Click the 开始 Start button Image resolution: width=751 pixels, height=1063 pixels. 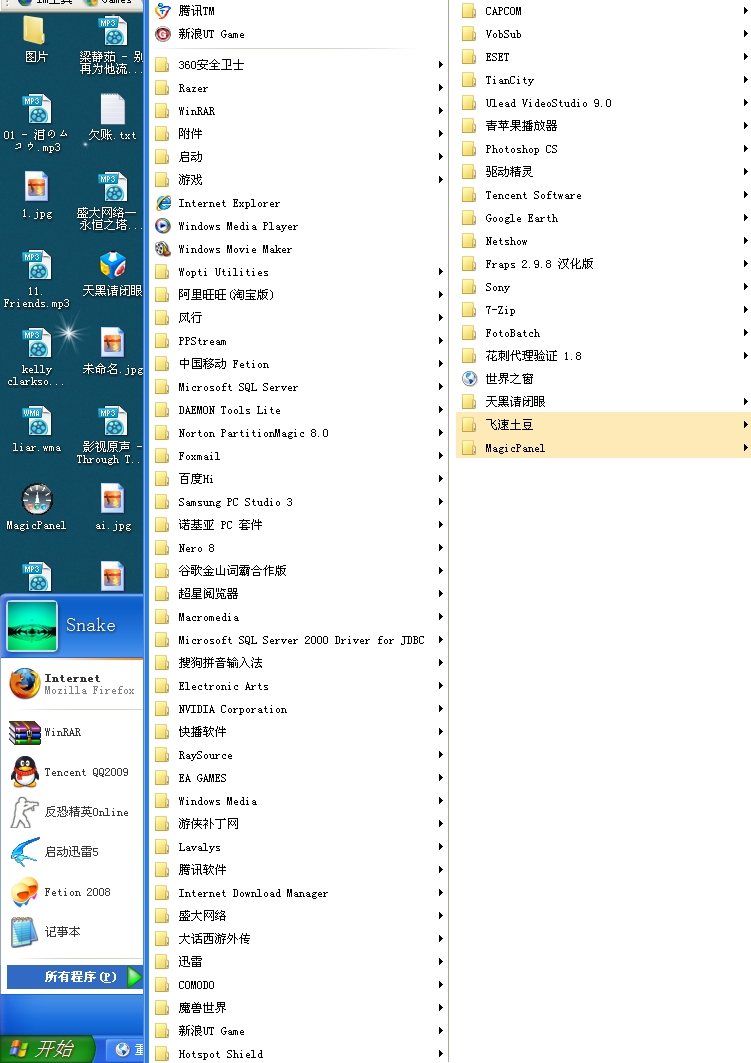[x=47, y=1049]
